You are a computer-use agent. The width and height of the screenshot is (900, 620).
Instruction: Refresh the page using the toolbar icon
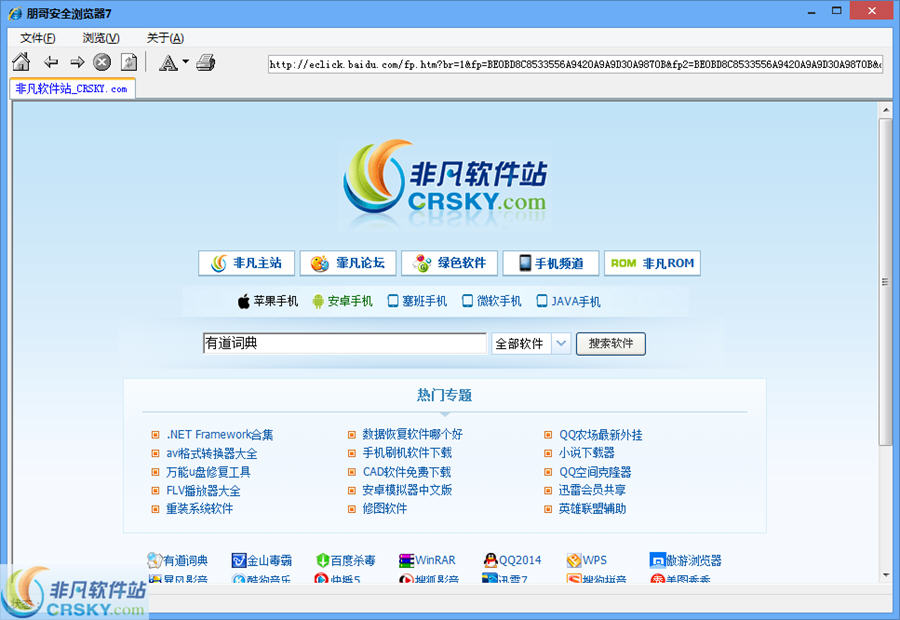pos(129,62)
